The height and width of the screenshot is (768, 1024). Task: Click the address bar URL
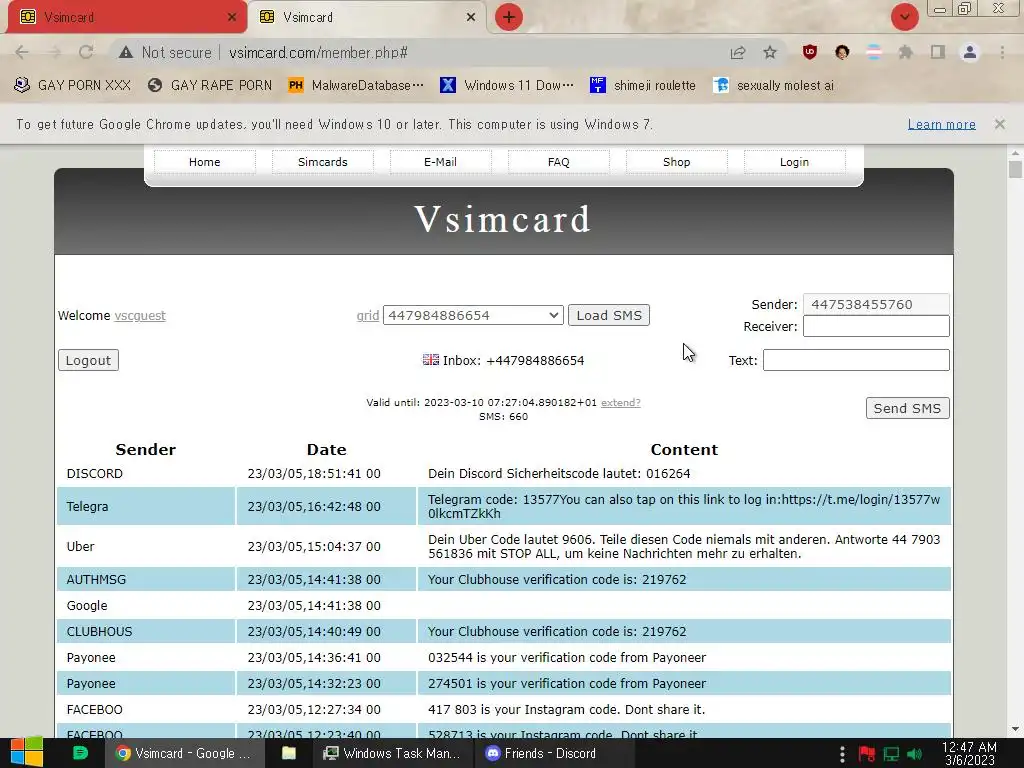(x=318, y=52)
